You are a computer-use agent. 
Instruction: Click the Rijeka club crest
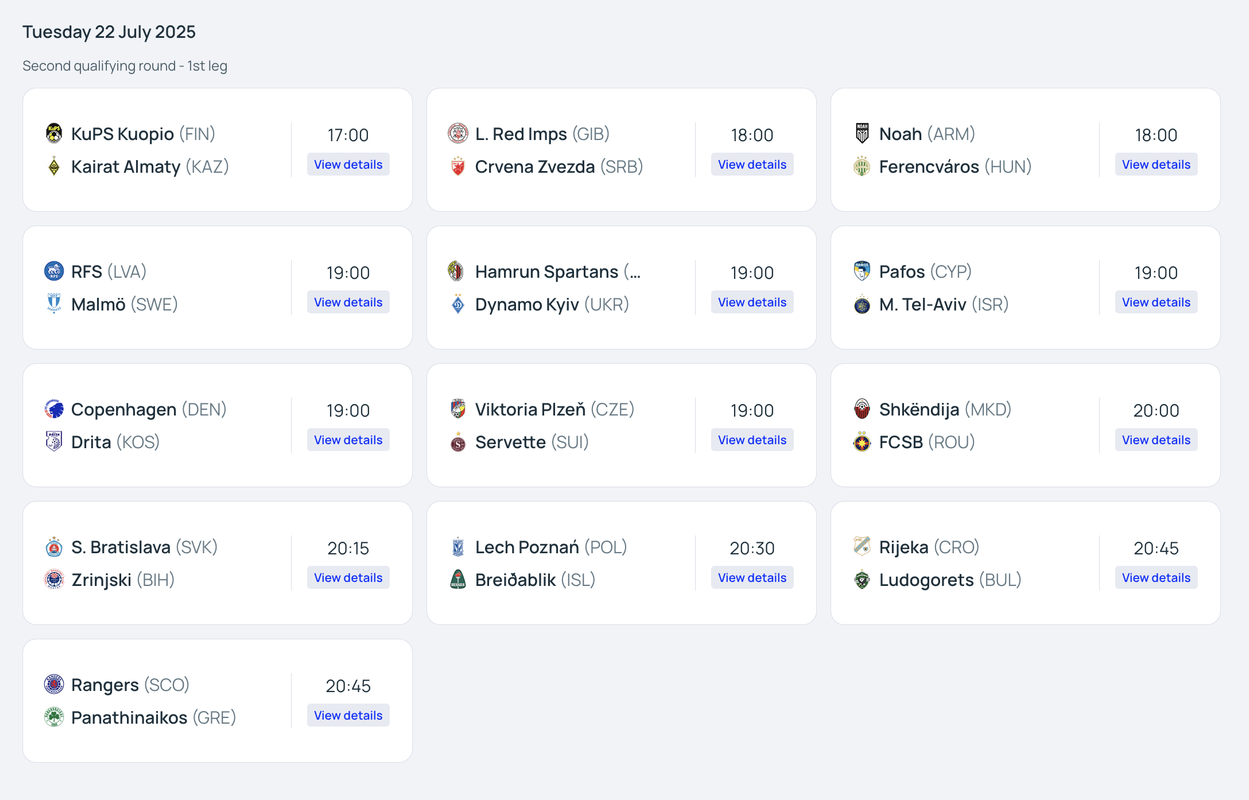(862, 547)
